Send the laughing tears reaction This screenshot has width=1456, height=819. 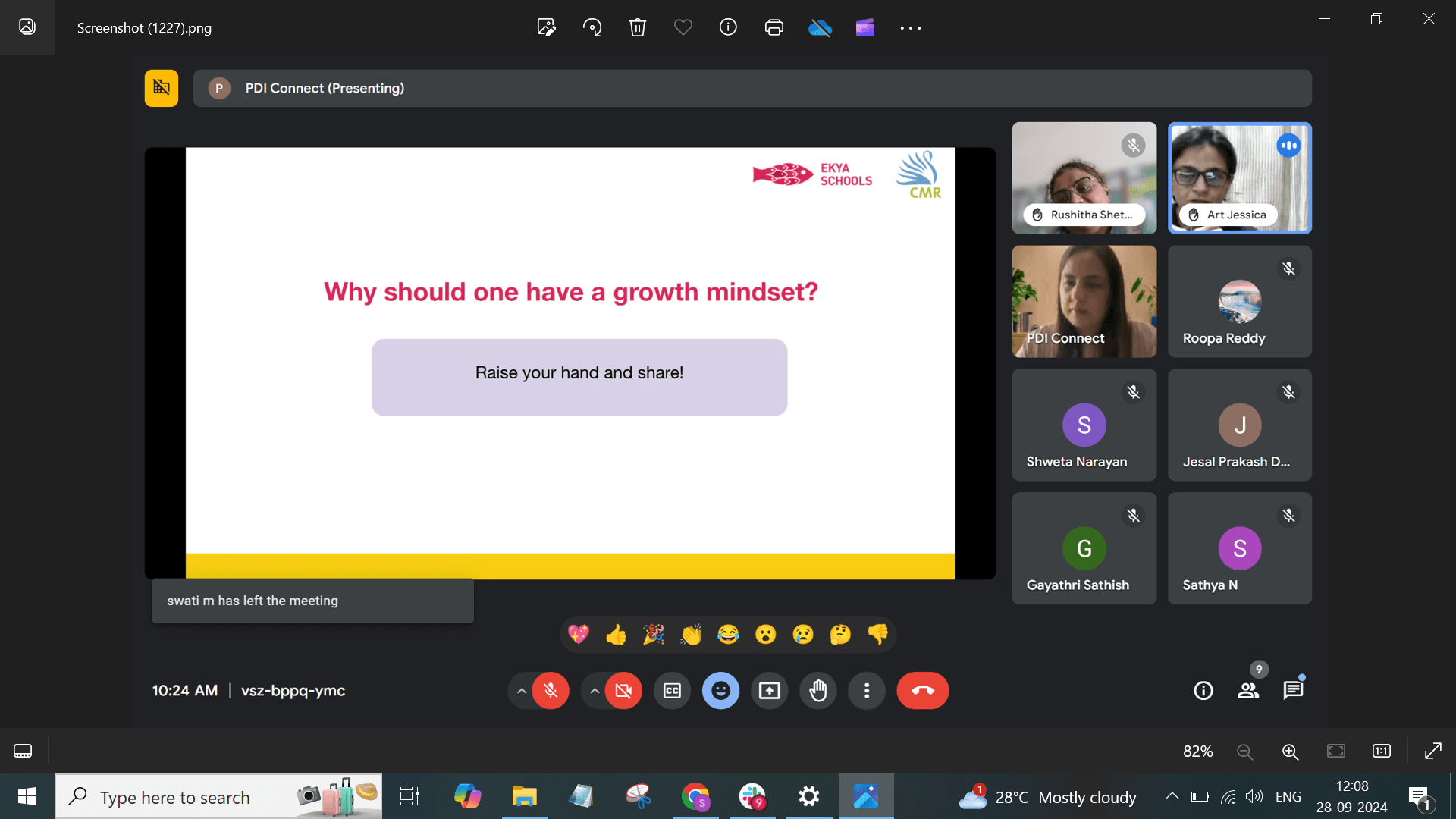[728, 635]
